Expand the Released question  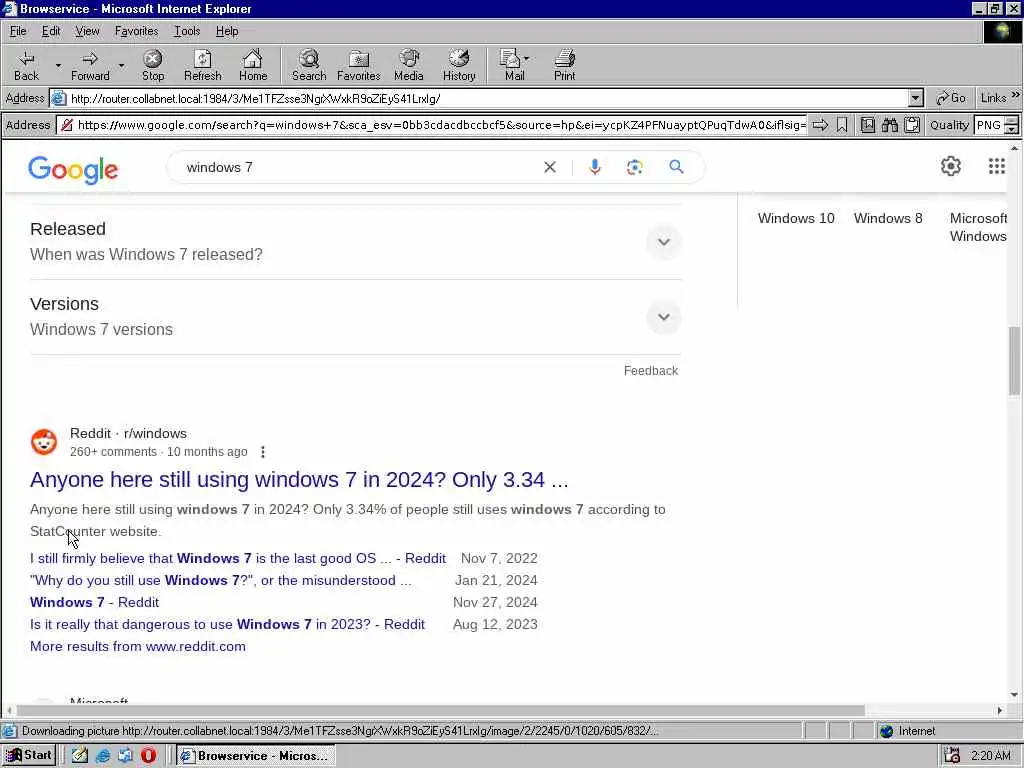pos(664,242)
